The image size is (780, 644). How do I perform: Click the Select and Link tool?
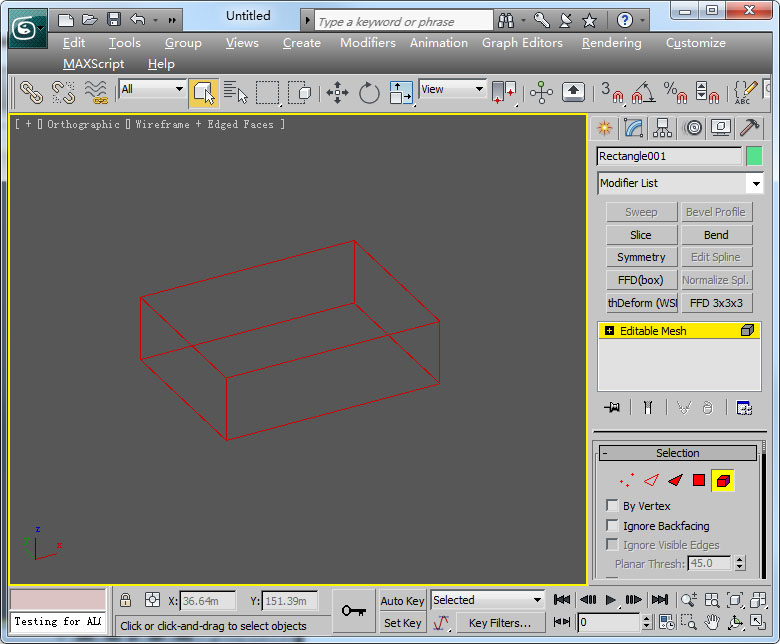pos(31,92)
